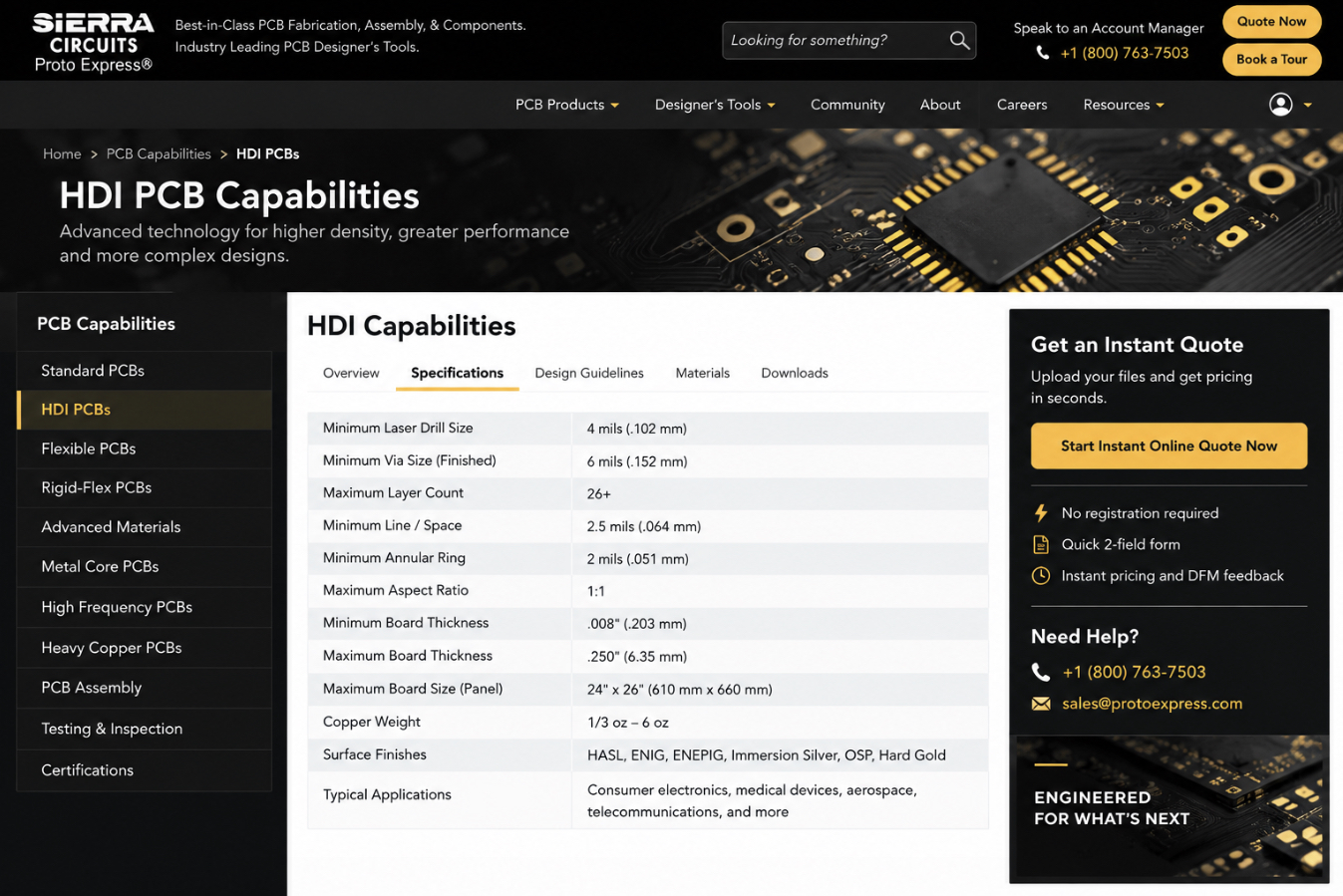Click the Typical Applications label
Screen dimensions: 1343x896
pyautogui.click(x=387, y=794)
